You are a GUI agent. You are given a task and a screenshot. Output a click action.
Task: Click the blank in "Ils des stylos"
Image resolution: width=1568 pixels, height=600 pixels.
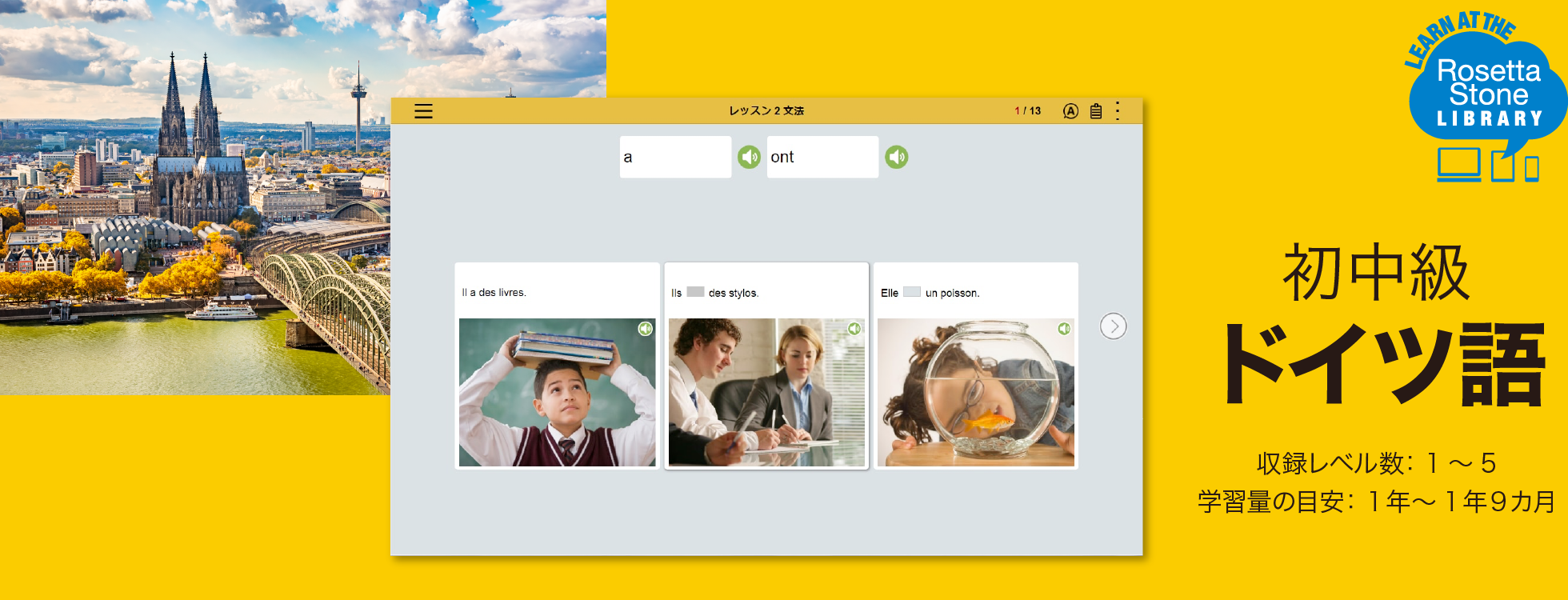tap(695, 293)
